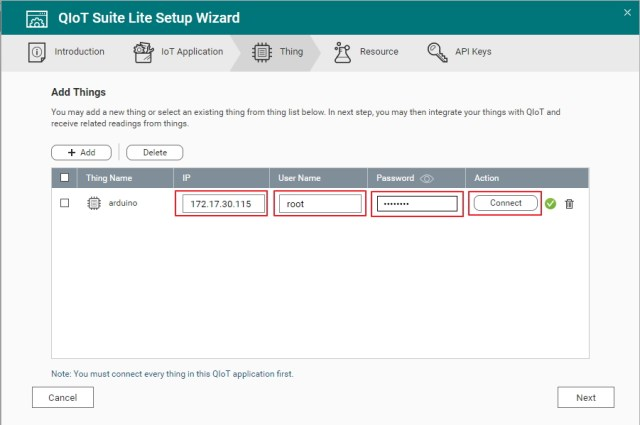Screen dimensions: 640x425
Task: Click the green connection status checkmark
Action: pos(551,204)
